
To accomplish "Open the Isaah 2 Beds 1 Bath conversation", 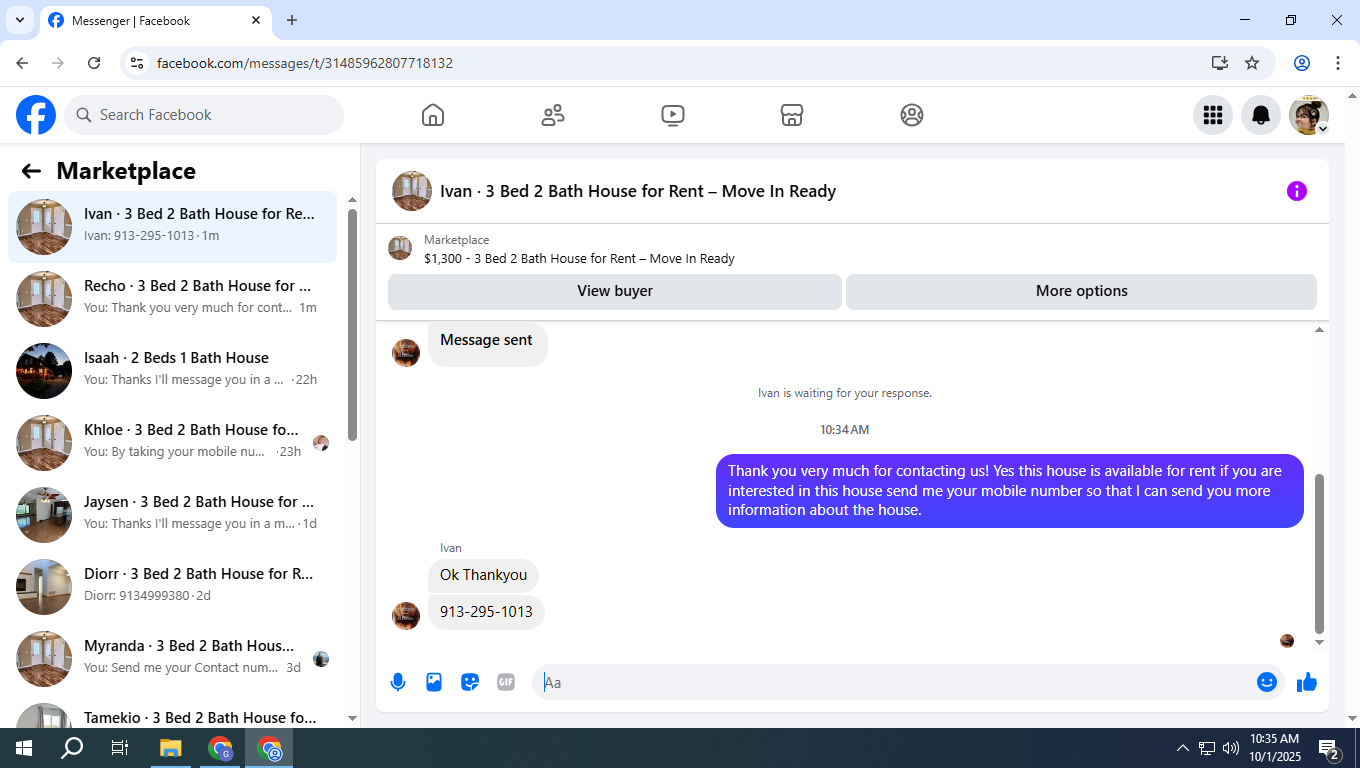I will point(173,371).
